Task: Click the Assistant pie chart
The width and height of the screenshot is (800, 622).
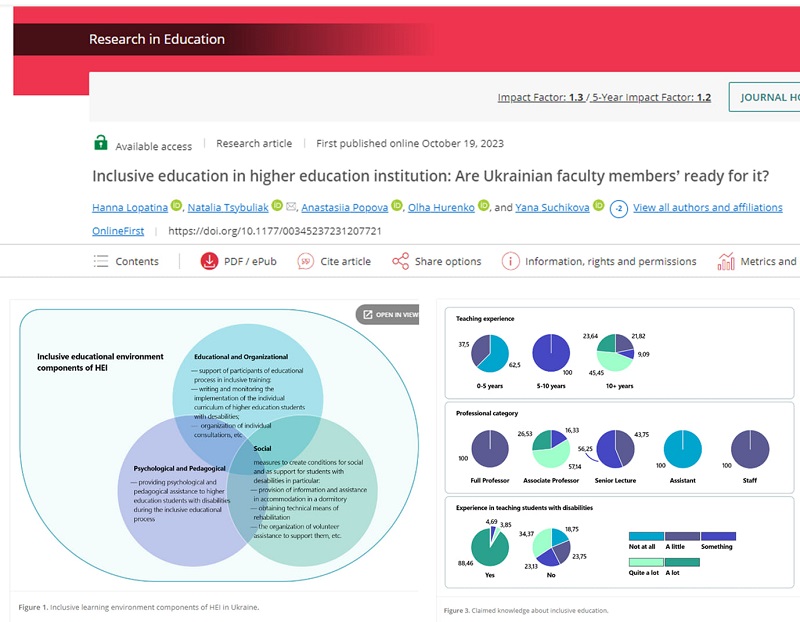Action: pyautogui.click(x=683, y=449)
